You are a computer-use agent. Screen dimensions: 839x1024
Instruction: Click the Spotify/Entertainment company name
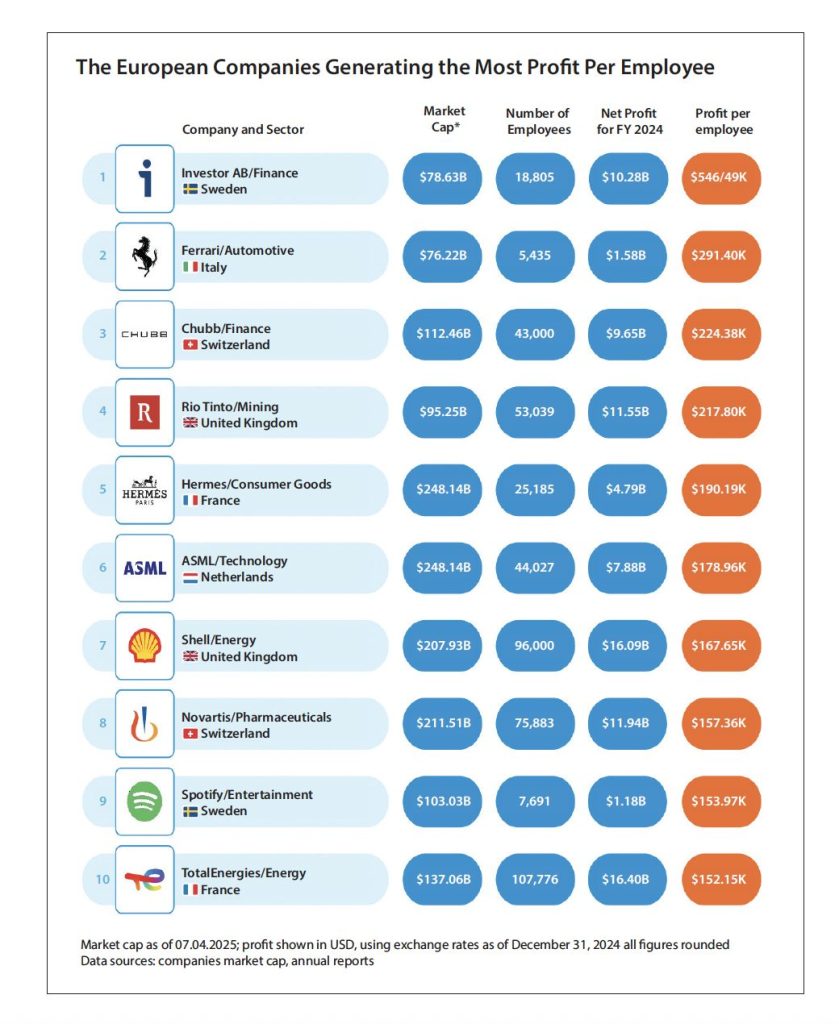[x=246, y=794]
